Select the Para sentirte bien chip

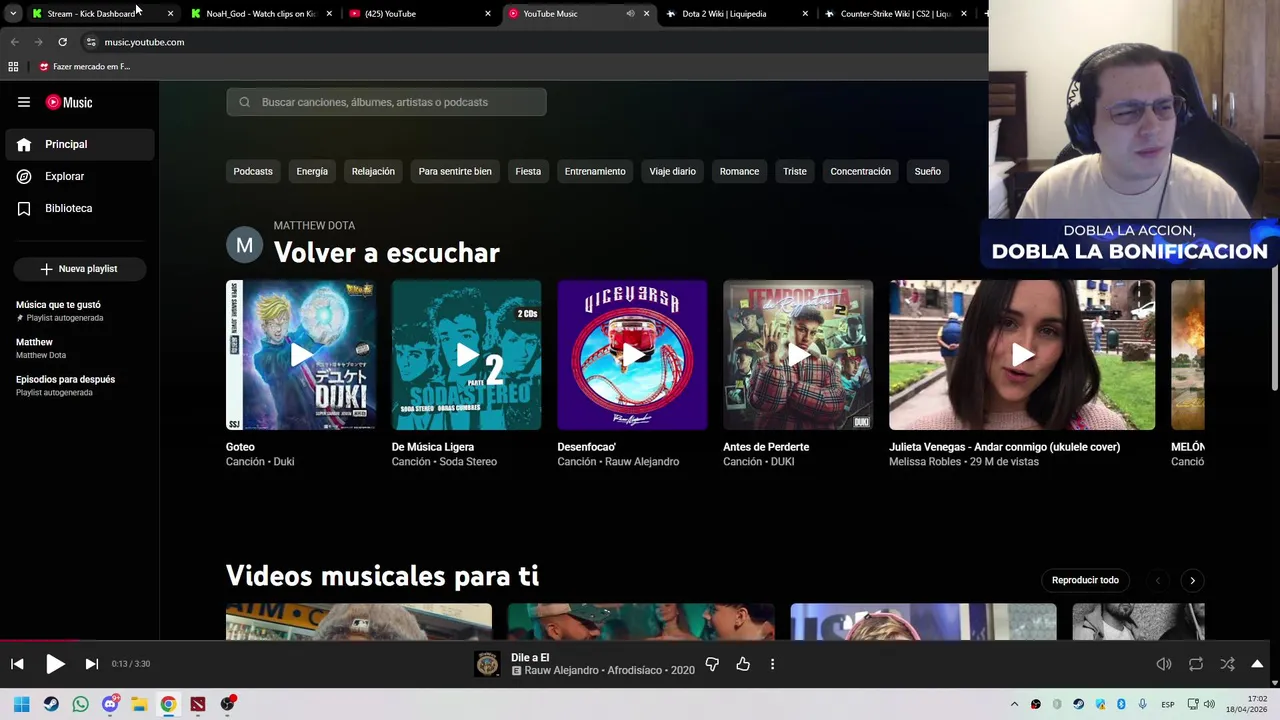point(455,171)
